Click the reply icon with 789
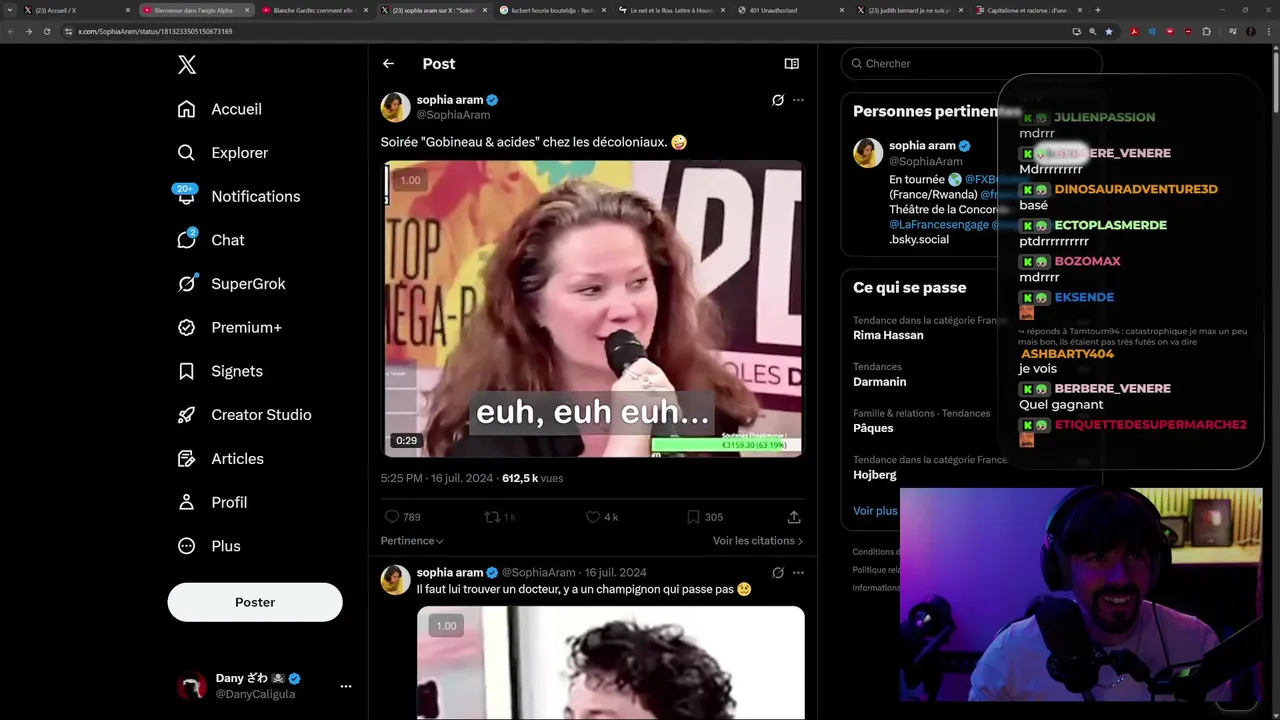This screenshot has height=720, width=1280. point(392,517)
